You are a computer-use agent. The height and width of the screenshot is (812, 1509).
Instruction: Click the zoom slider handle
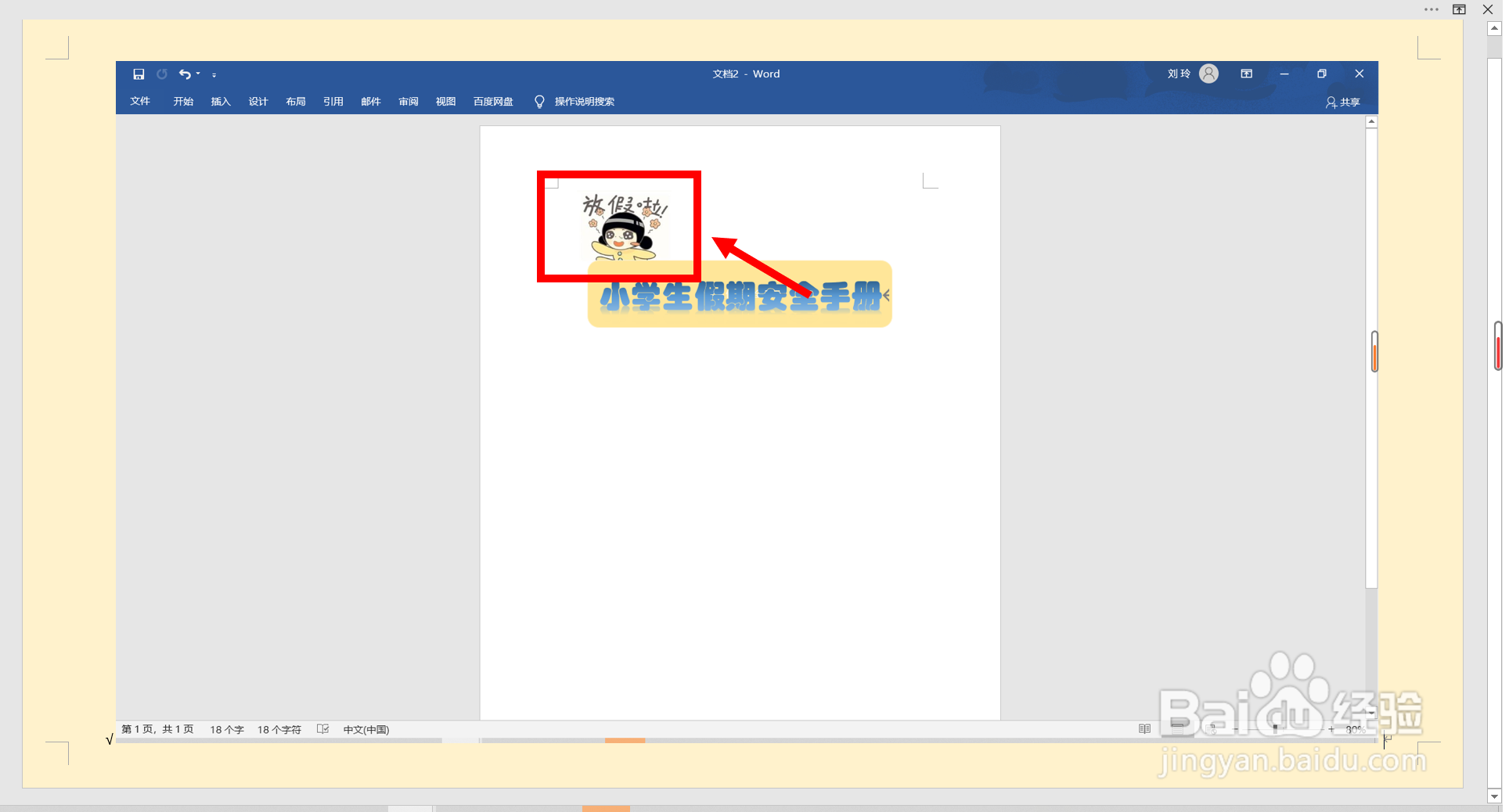tap(1275, 729)
